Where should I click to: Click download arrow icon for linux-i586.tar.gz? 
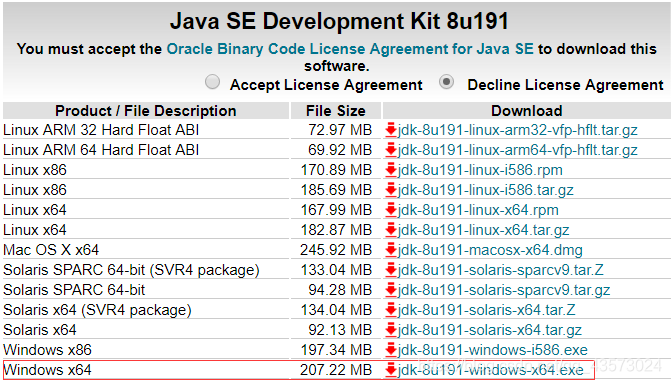[391, 190]
